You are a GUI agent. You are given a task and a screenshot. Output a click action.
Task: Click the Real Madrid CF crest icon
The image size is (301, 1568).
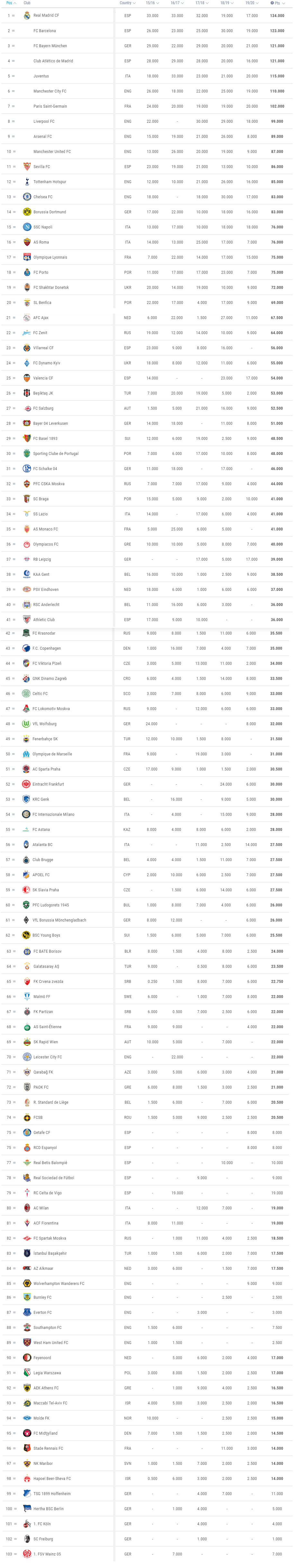[27, 16]
